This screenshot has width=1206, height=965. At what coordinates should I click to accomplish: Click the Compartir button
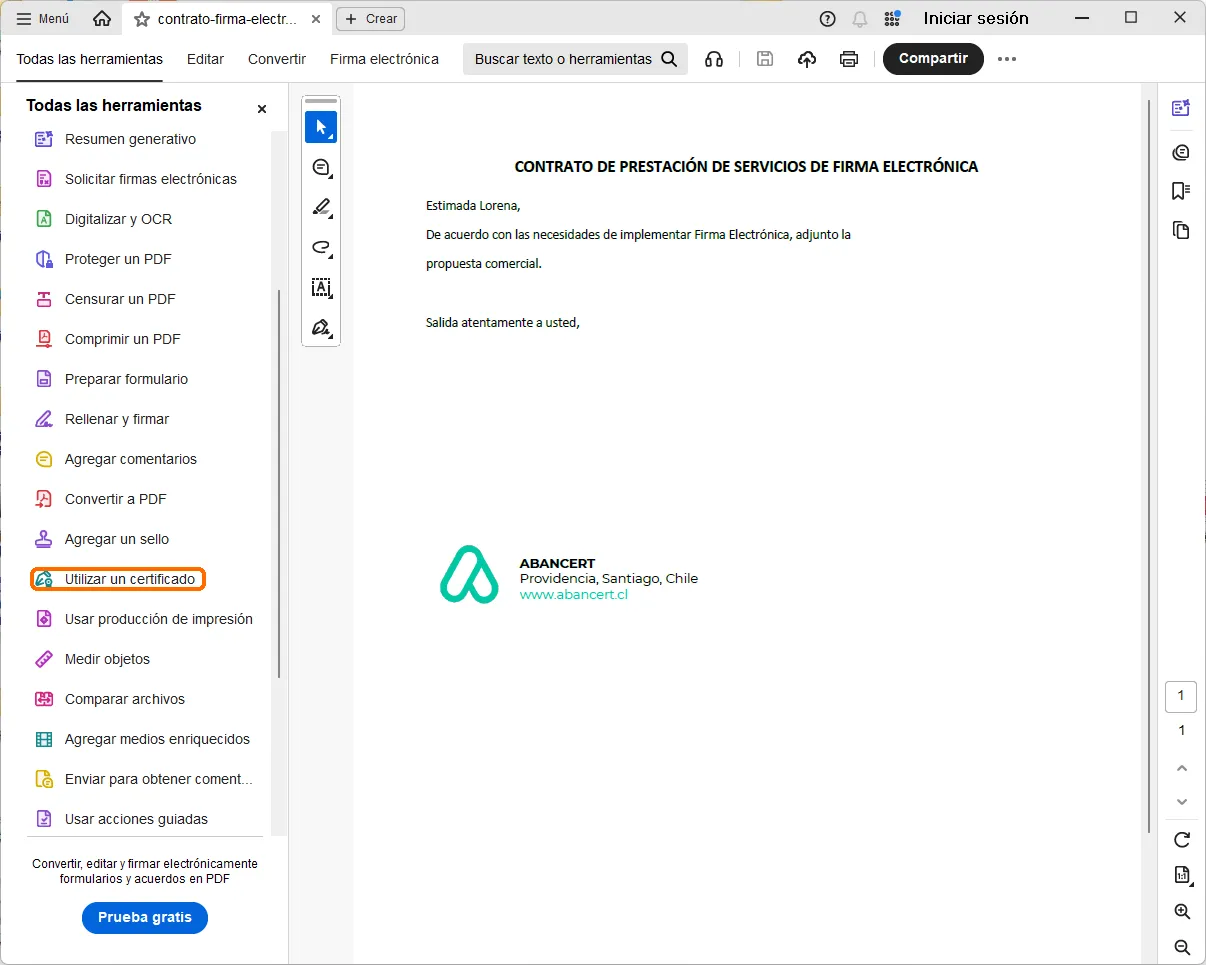coord(933,59)
